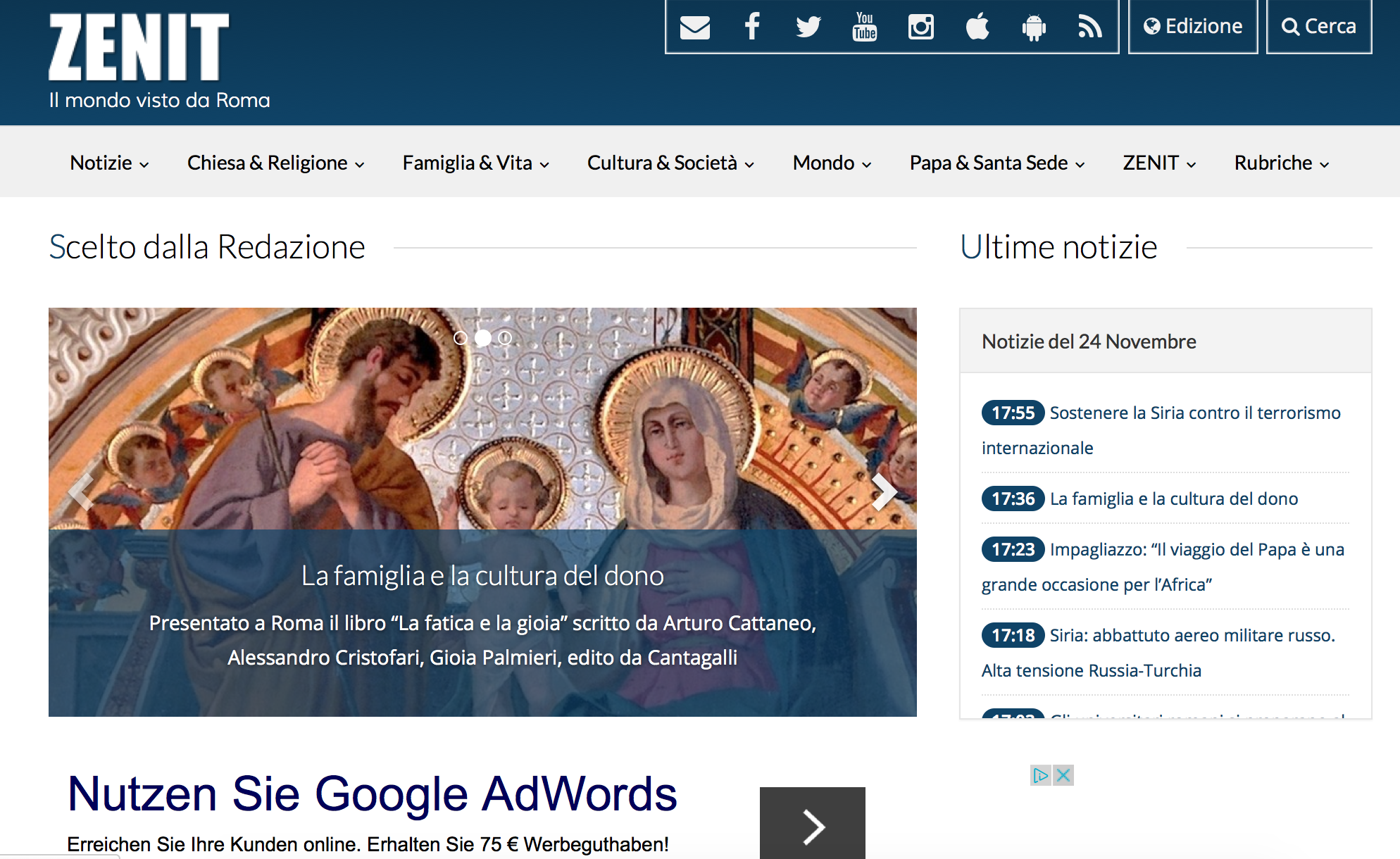Expand the Papa & Santa Sede menu
Screen dimensions: 1400x859
pos(996,163)
